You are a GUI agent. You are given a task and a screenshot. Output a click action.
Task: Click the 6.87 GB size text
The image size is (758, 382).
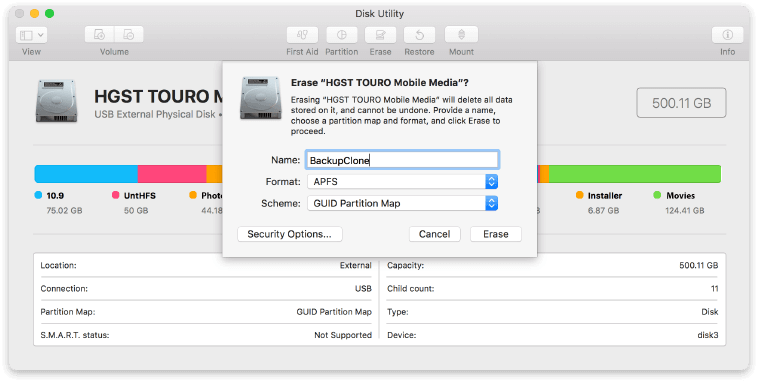(603, 211)
